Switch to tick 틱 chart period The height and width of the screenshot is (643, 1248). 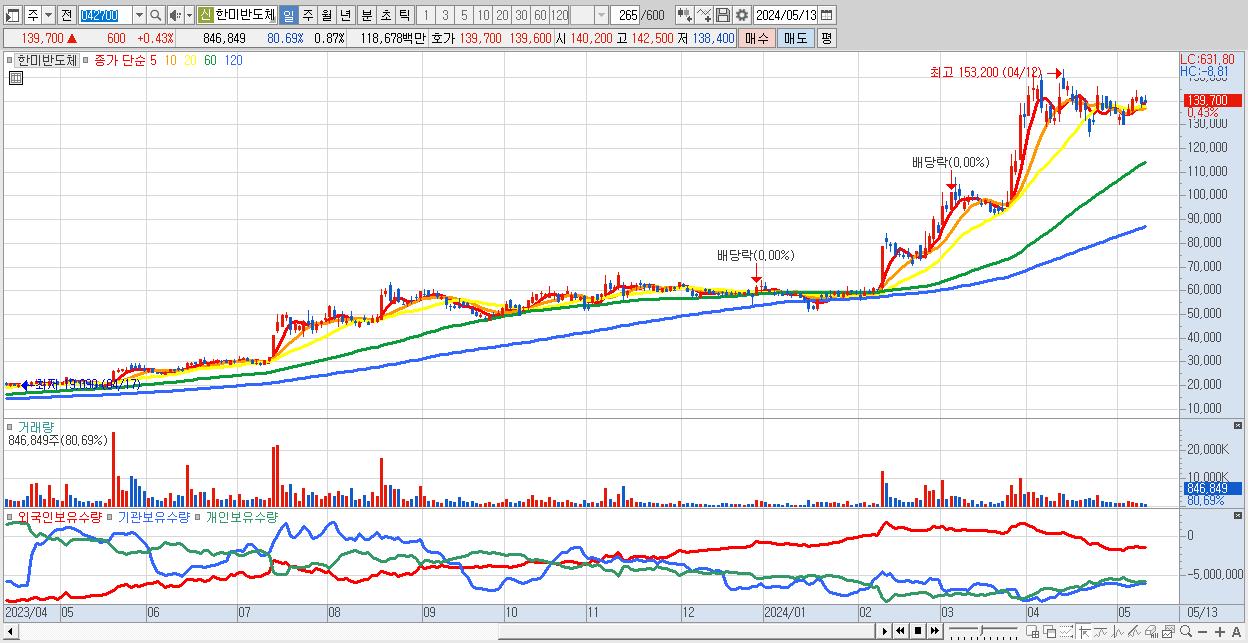403,15
